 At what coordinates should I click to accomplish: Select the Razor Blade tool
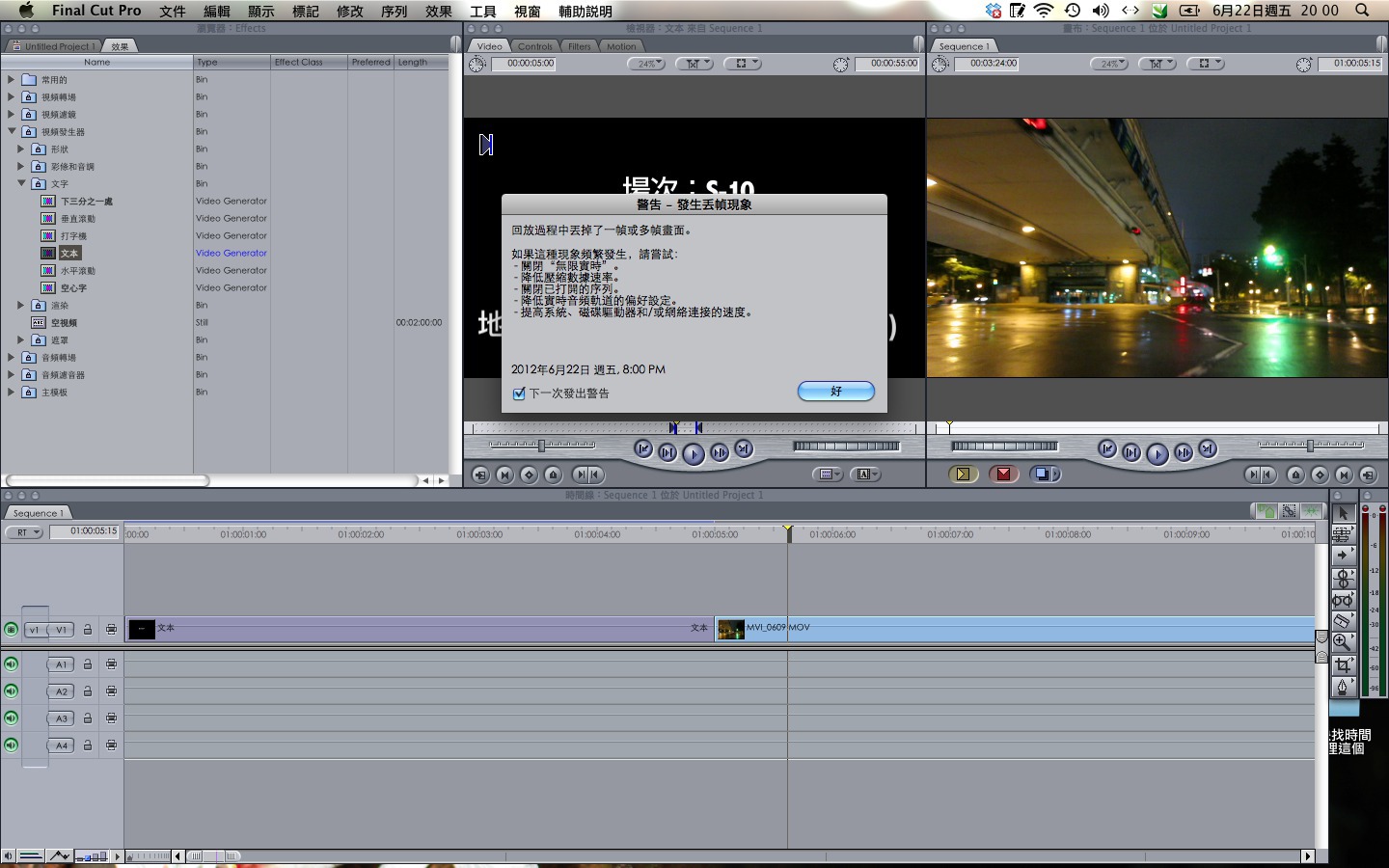coord(1343,620)
